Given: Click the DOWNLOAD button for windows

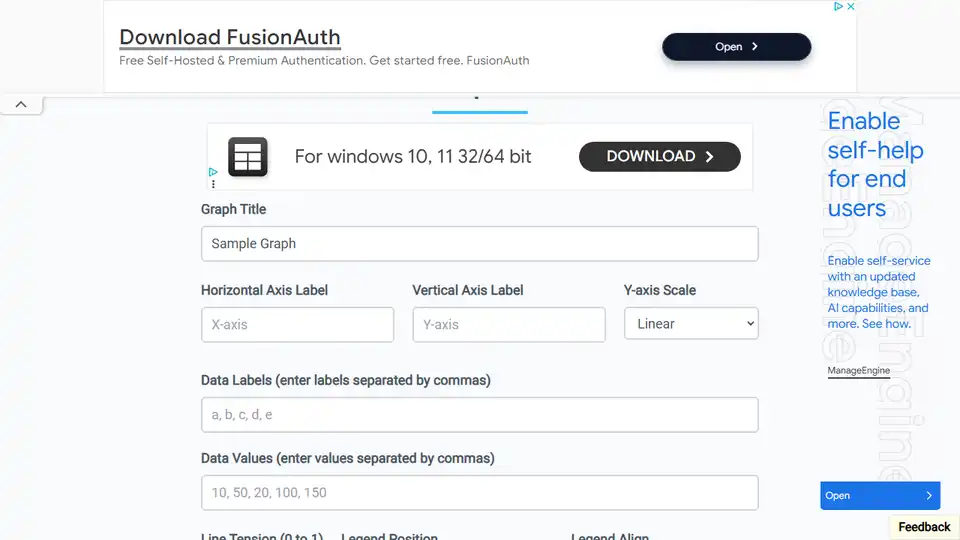Looking at the screenshot, I should point(659,157).
